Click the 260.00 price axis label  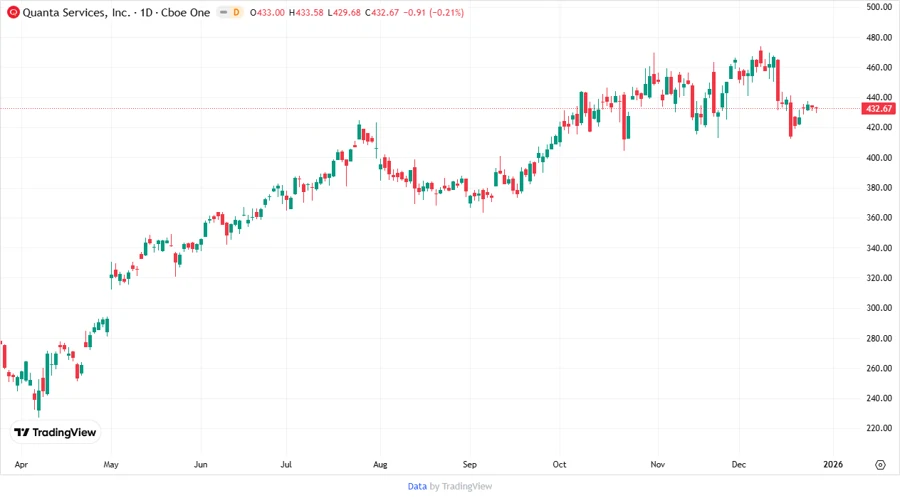click(879, 368)
